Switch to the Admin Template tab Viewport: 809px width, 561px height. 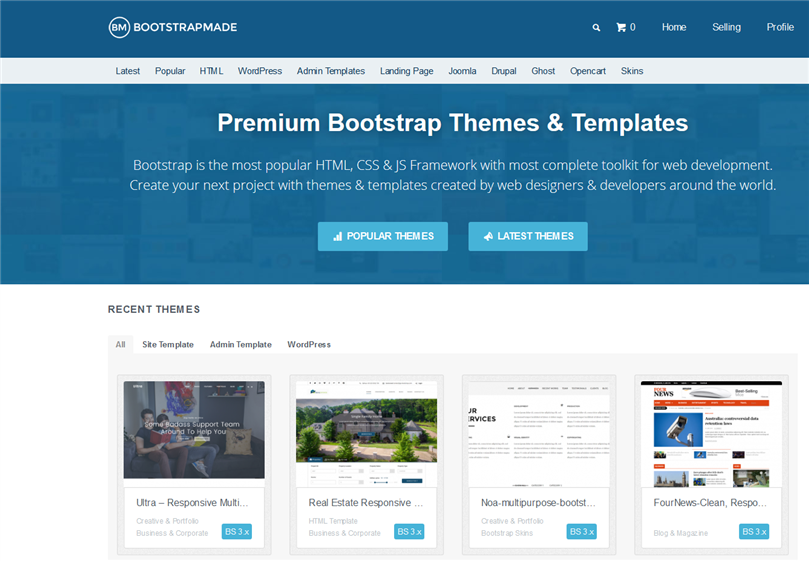(240, 344)
